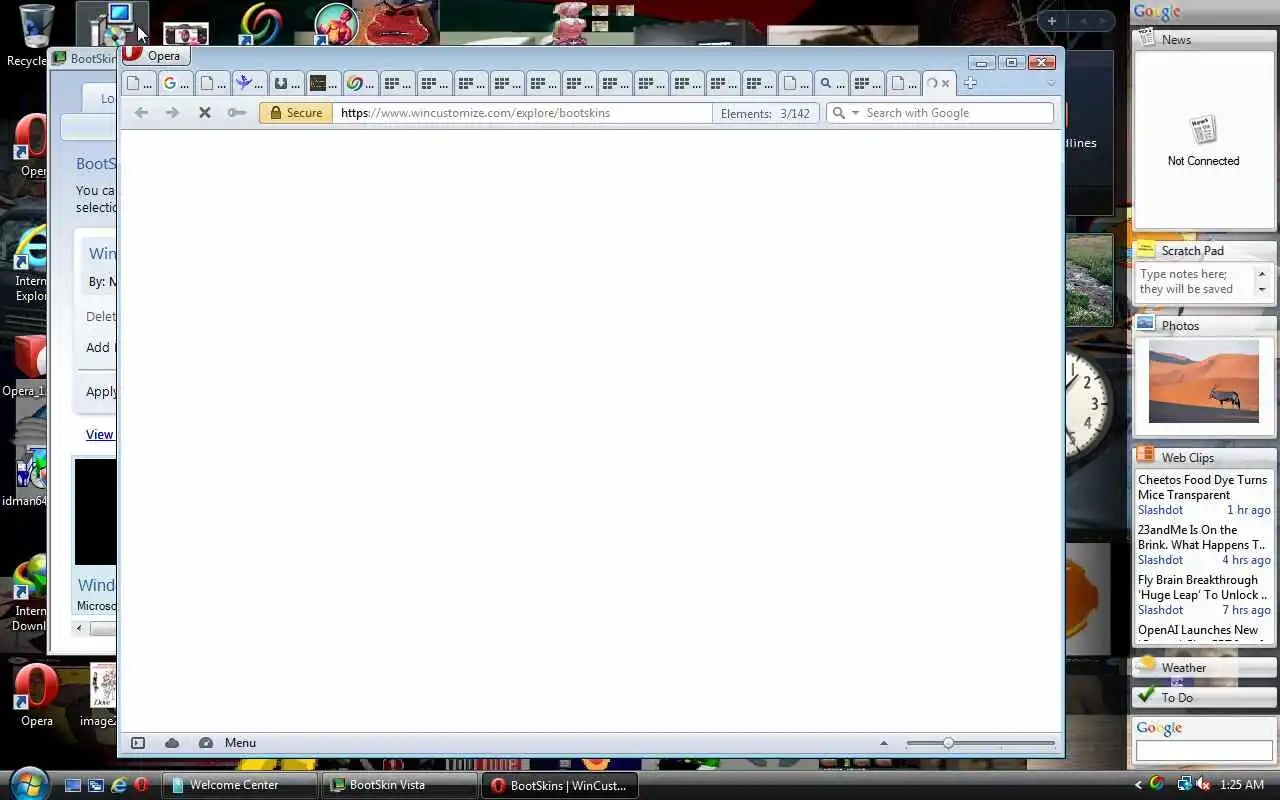Switch to the tab with blue bird icon
1280x800 pixels.
(249, 83)
